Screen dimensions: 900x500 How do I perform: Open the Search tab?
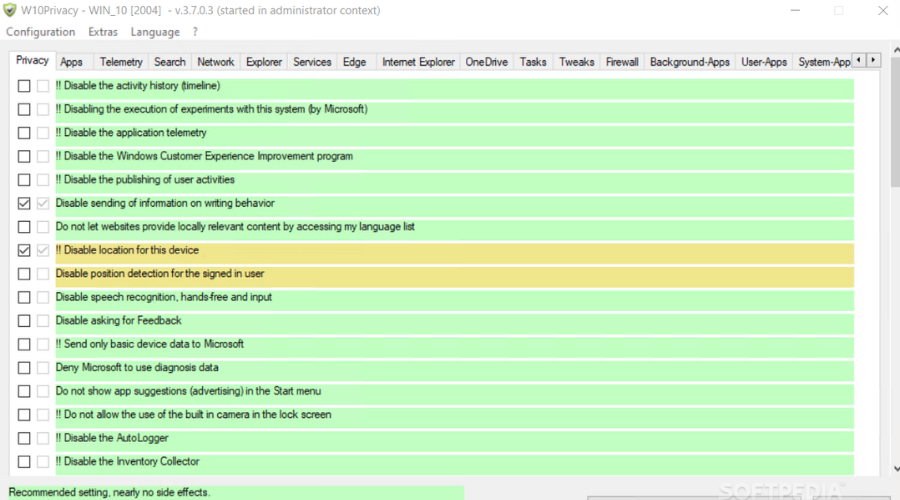(170, 62)
